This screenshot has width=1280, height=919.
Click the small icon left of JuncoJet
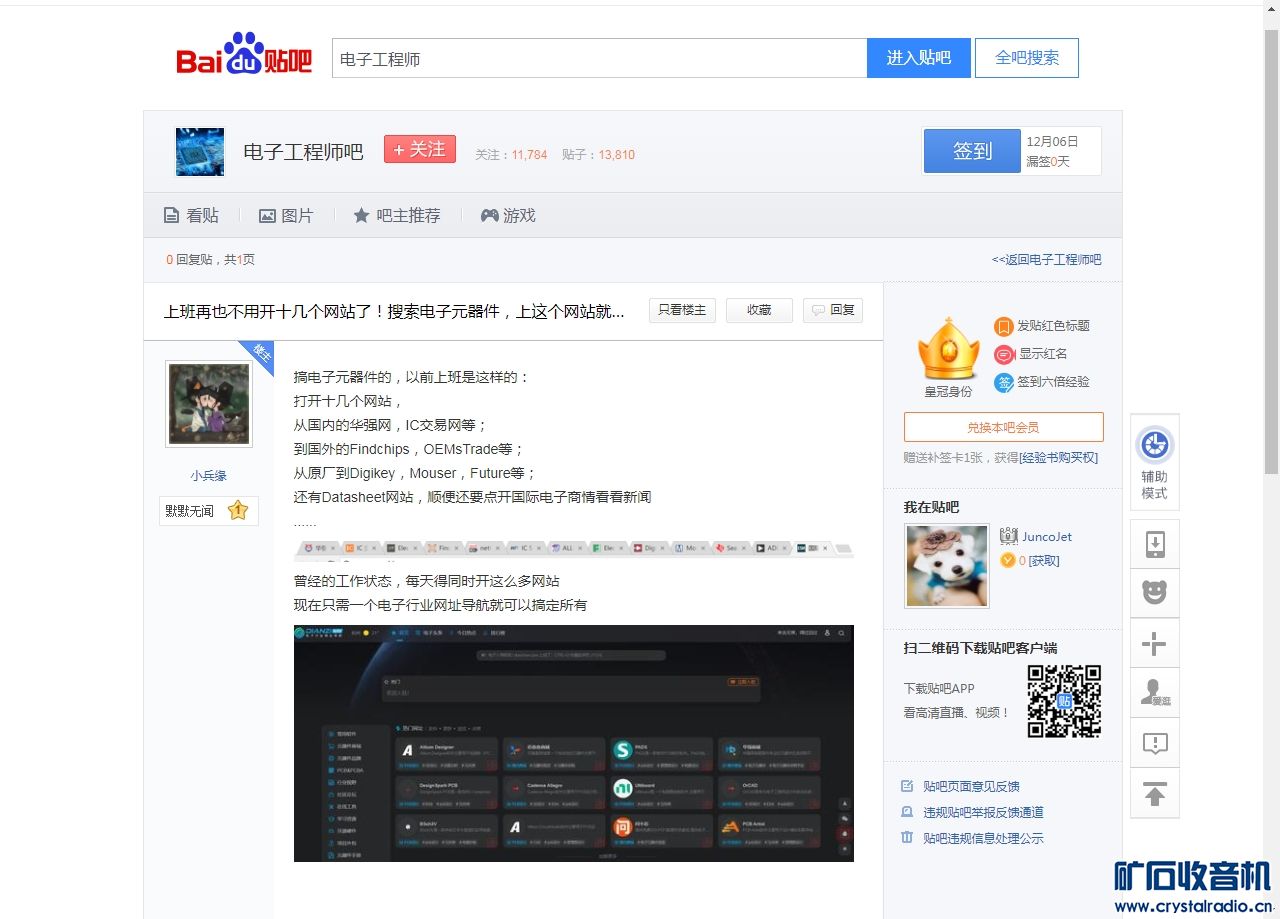1009,536
